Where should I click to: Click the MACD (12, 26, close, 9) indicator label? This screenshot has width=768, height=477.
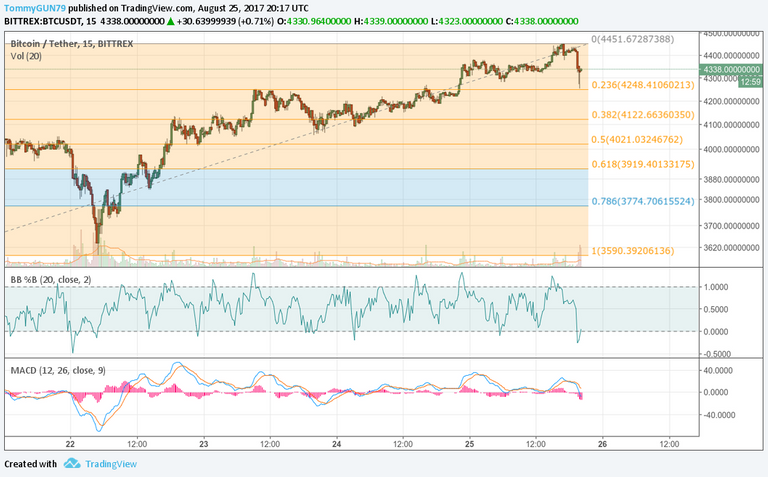[58, 370]
